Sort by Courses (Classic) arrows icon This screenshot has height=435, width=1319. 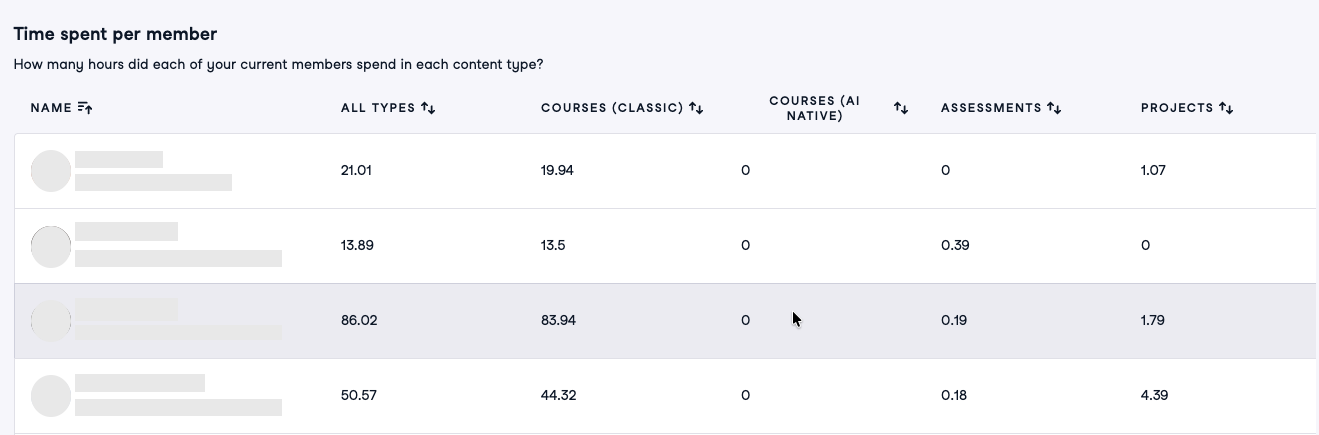[696, 108]
